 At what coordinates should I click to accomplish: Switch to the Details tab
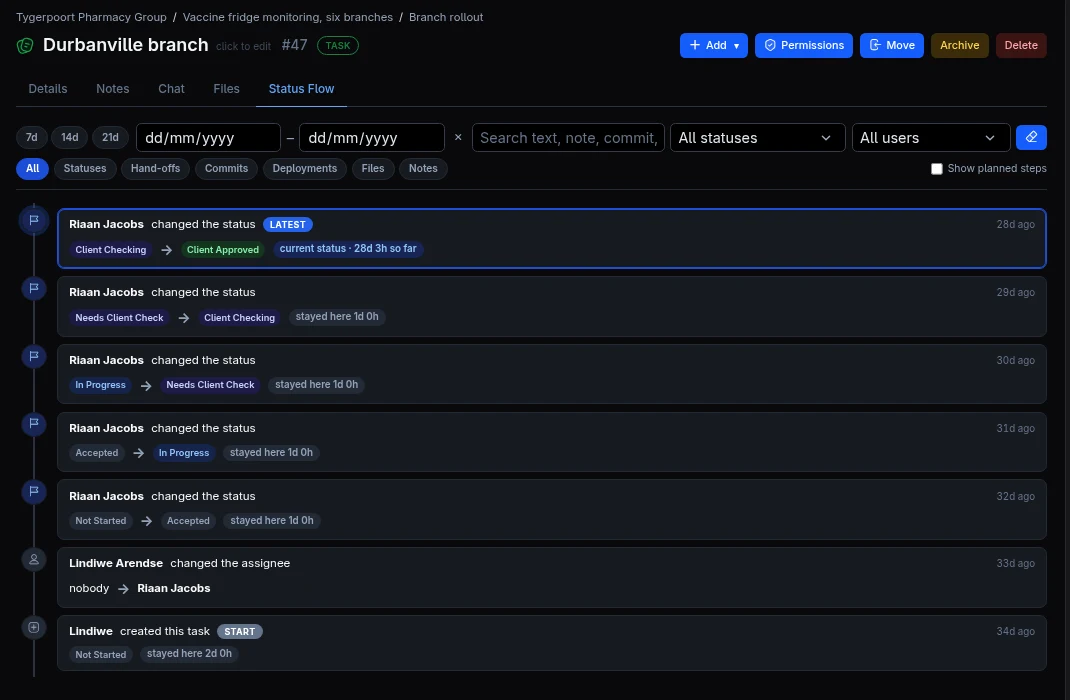(x=48, y=89)
